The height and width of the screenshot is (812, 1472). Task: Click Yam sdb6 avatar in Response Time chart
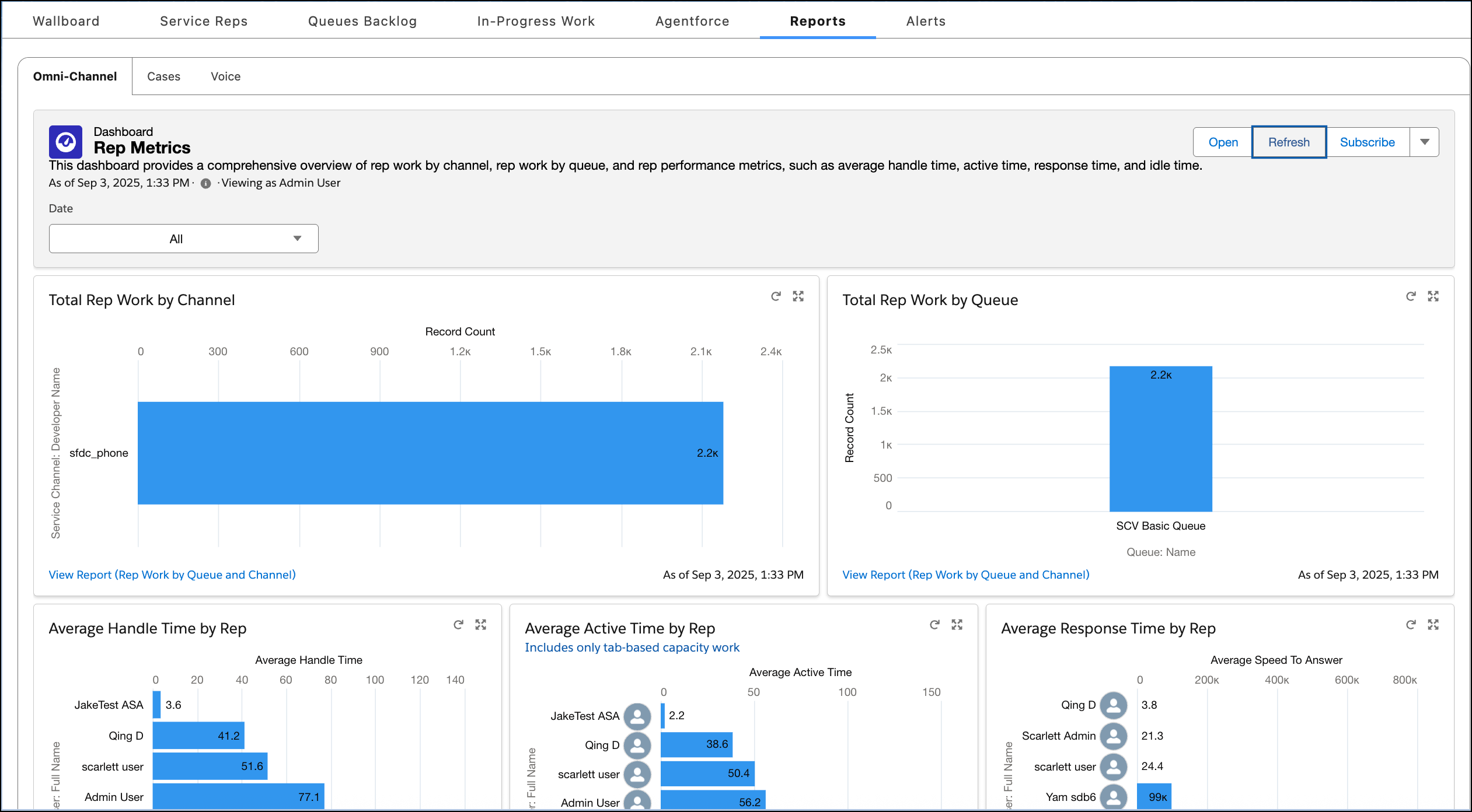(1114, 797)
